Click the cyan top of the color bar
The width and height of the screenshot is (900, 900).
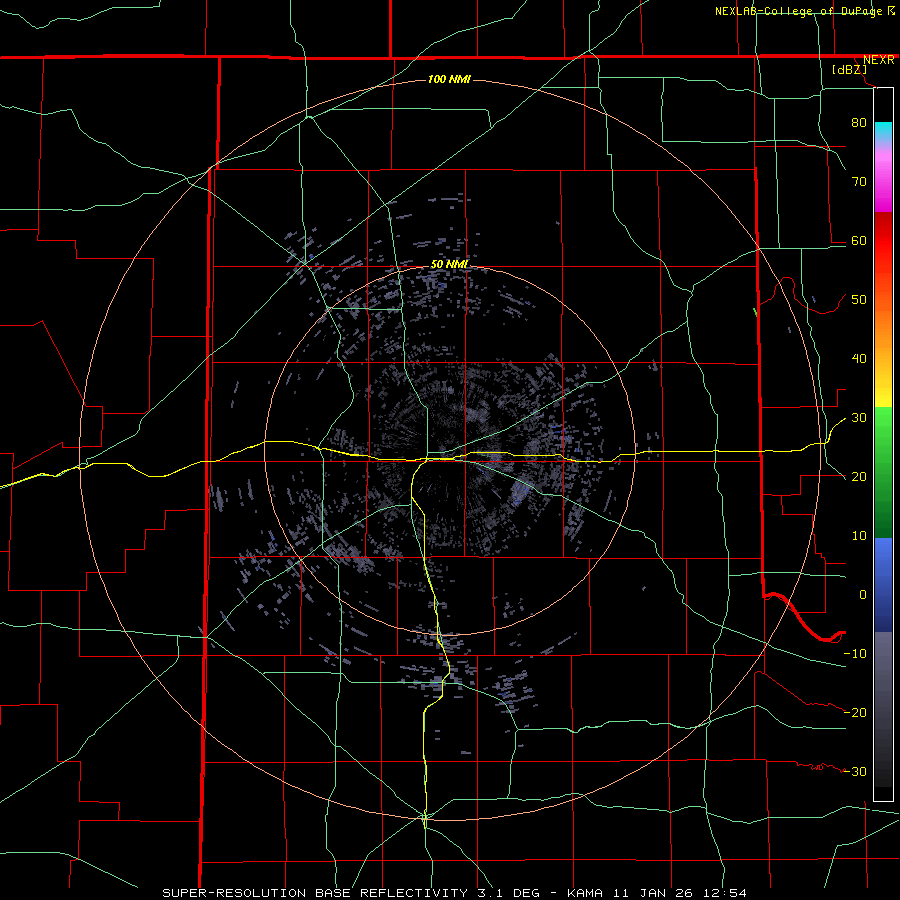[x=883, y=131]
